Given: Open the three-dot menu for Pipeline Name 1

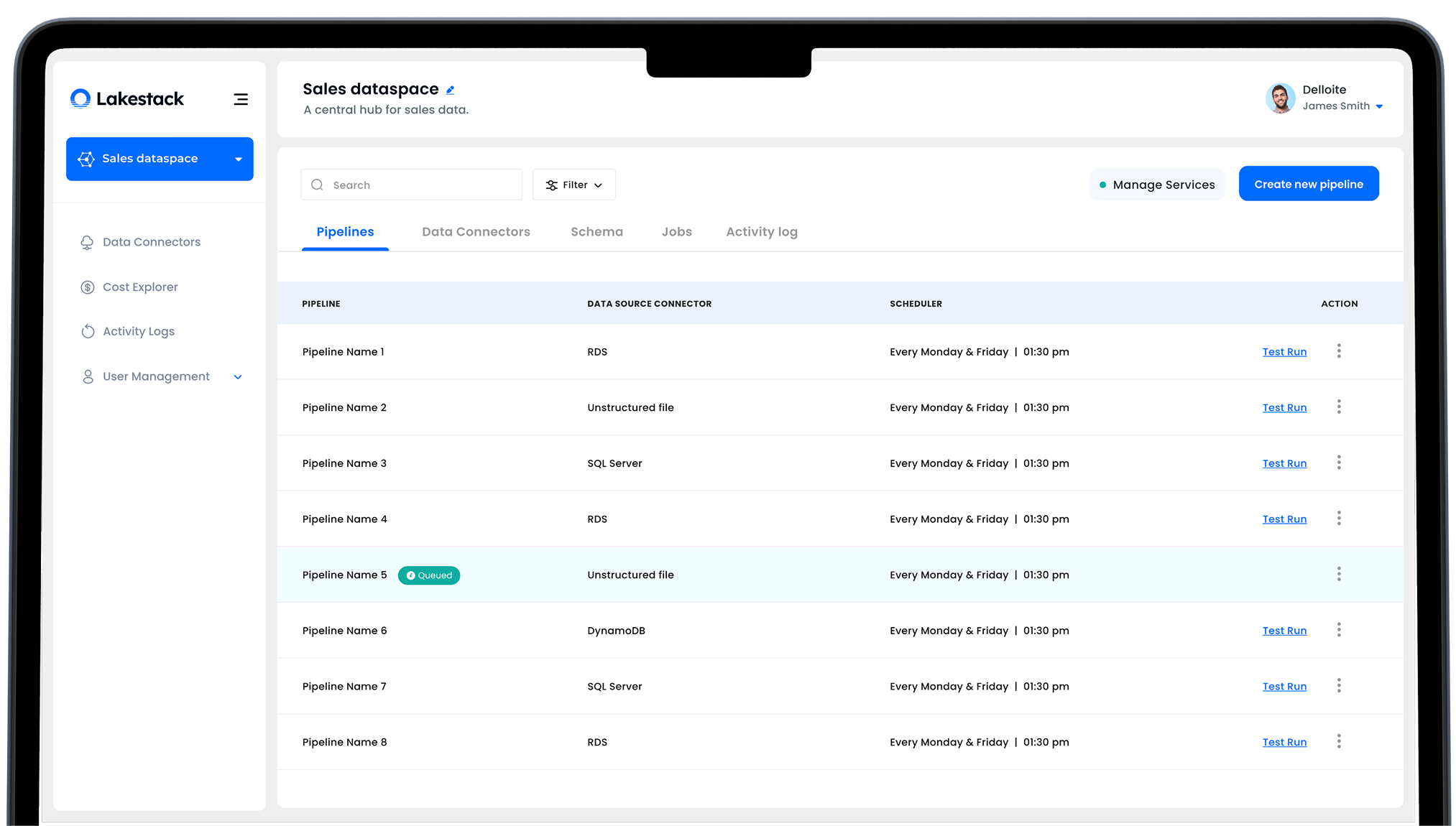Looking at the screenshot, I should pos(1338,351).
